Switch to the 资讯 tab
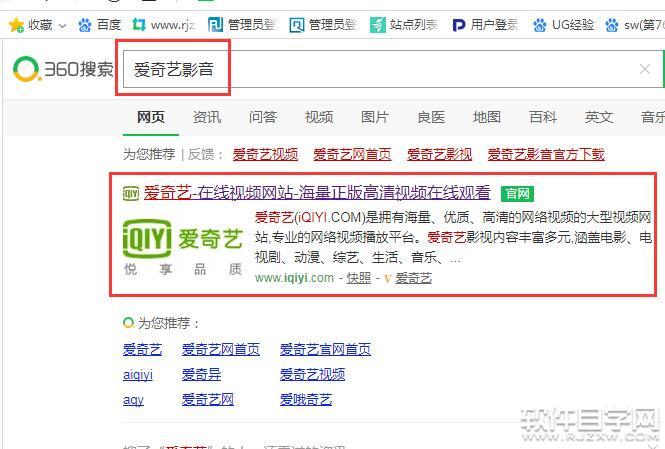Image resolution: width=665 pixels, height=449 pixels. pyautogui.click(x=207, y=117)
